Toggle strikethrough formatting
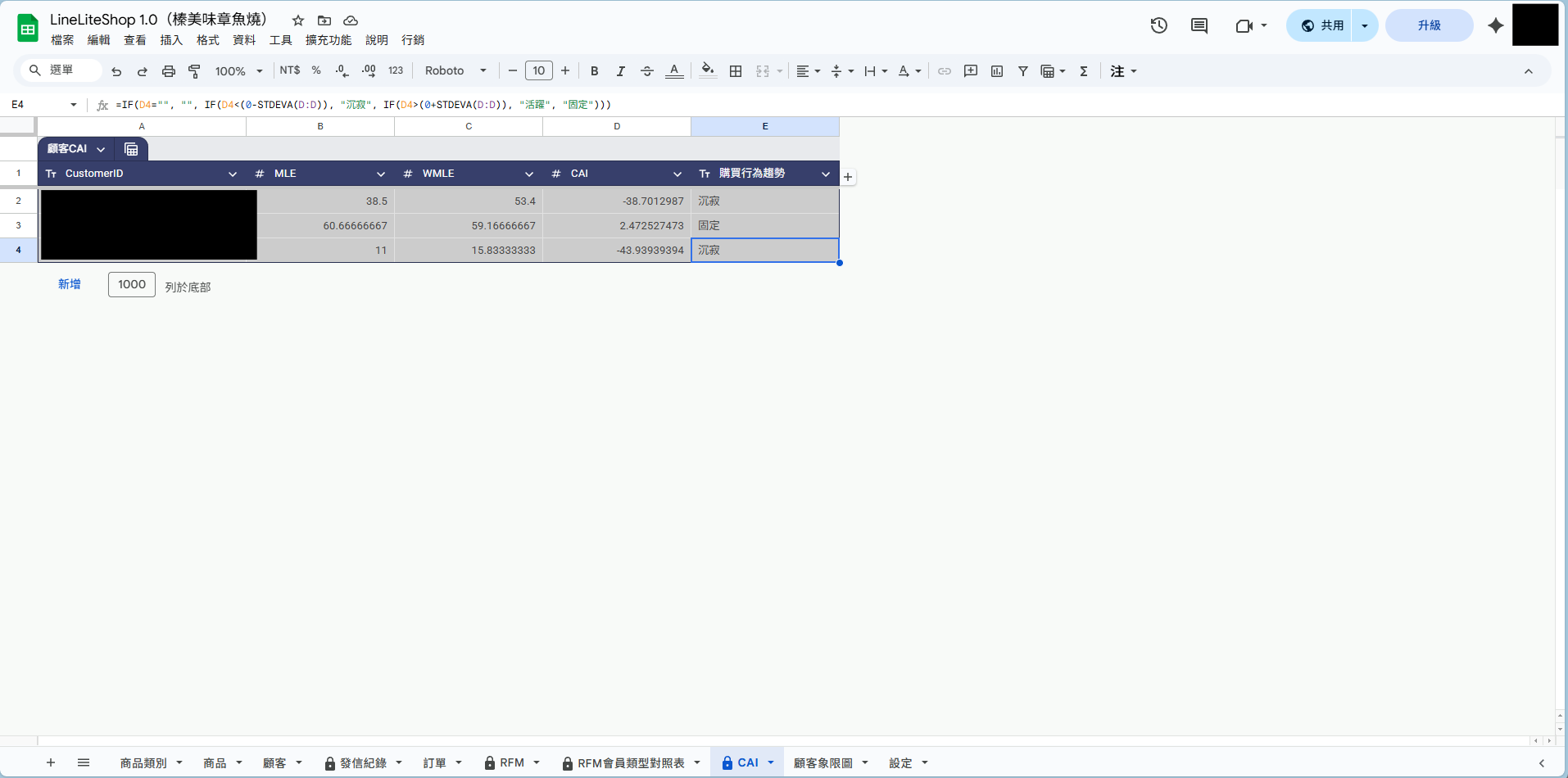 [647, 71]
